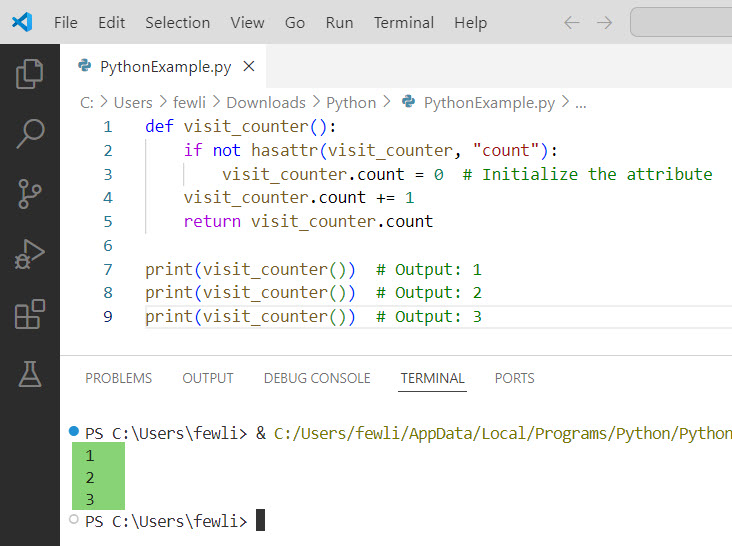Click PythonExample.py in the breadcrumbs
Image resolution: width=732 pixels, height=546 pixels.
click(489, 103)
